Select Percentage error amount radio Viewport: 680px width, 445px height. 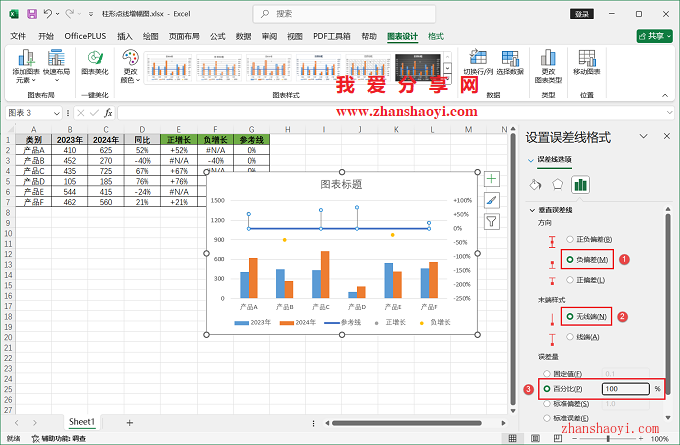[x=547, y=389]
